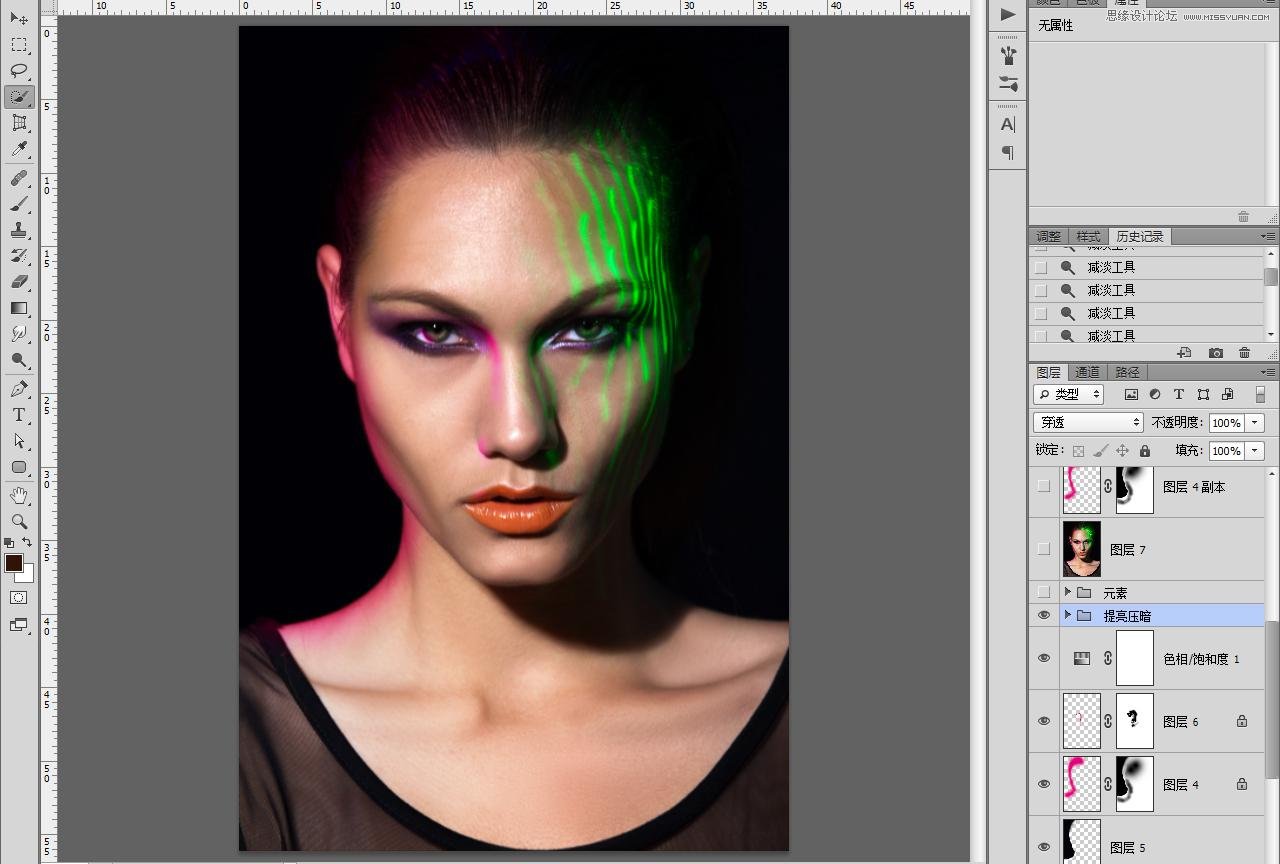The height and width of the screenshot is (864, 1280).
Task: Lock layer position
Action: click(x=1123, y=451)
